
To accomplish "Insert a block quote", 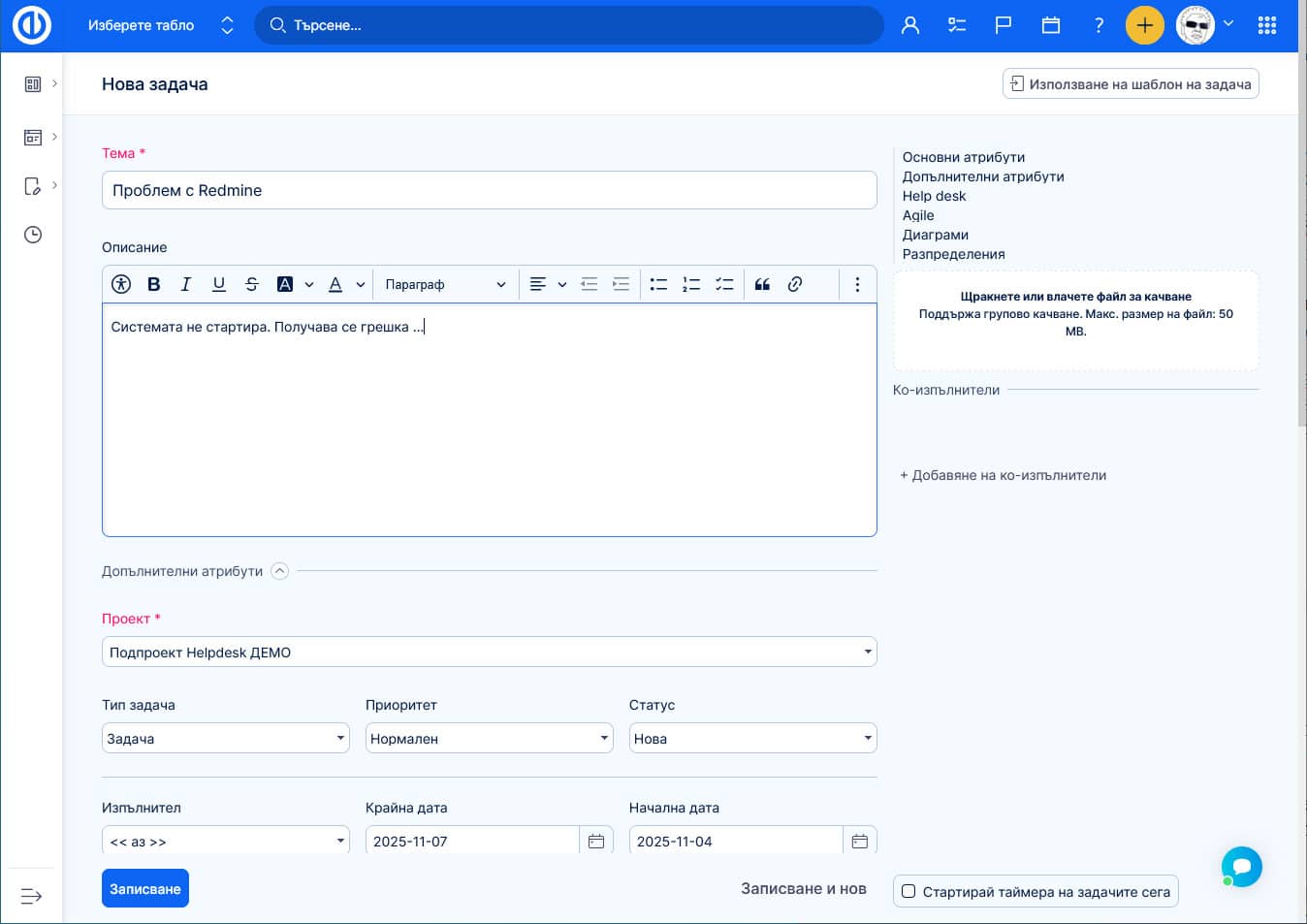I will [762, 284].
